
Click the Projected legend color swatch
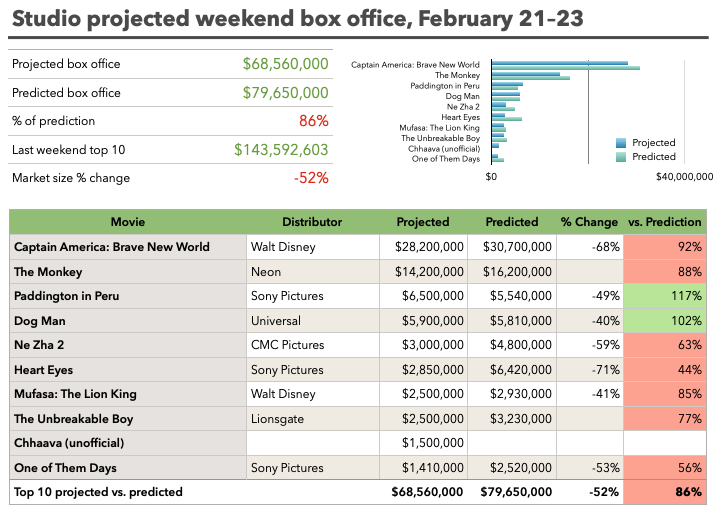pyautogui.click(x=621, y=143)
